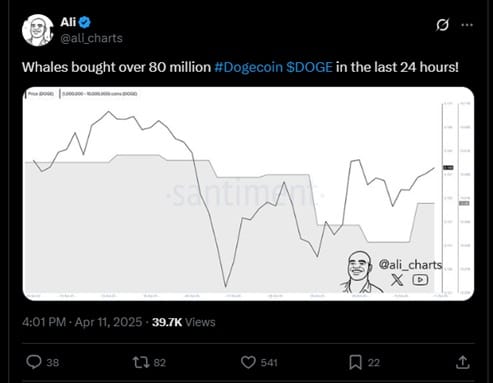Click the reply speech bubble icon
This screenshot has height=383, width=493.
coord(34,362)
